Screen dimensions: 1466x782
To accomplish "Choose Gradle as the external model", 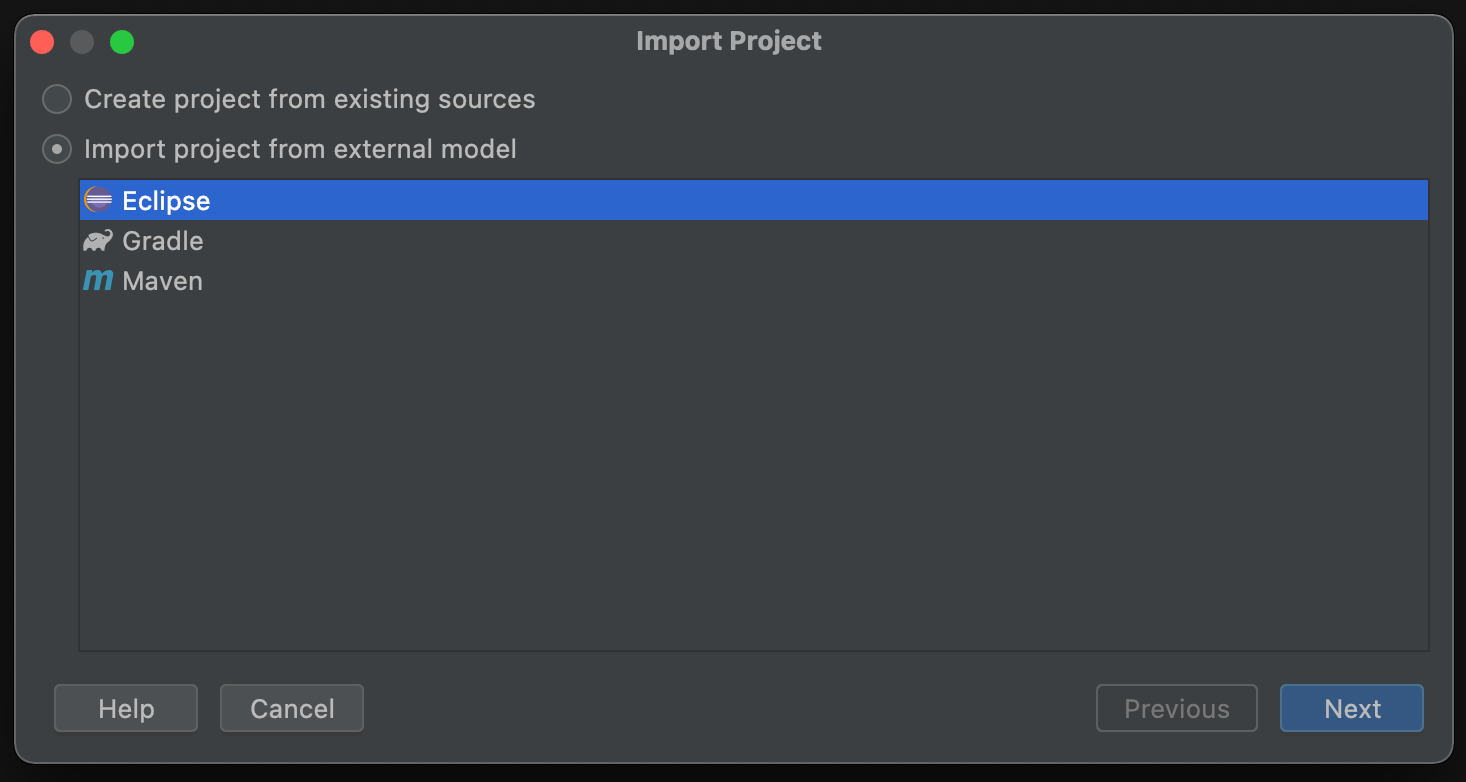I will tap(162, 241).
